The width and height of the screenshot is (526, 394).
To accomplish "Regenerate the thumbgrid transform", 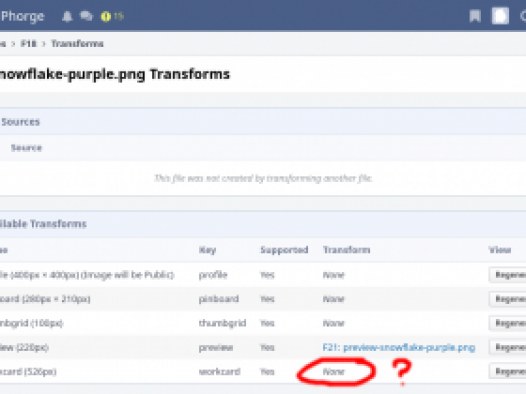I will pos(508,323).
